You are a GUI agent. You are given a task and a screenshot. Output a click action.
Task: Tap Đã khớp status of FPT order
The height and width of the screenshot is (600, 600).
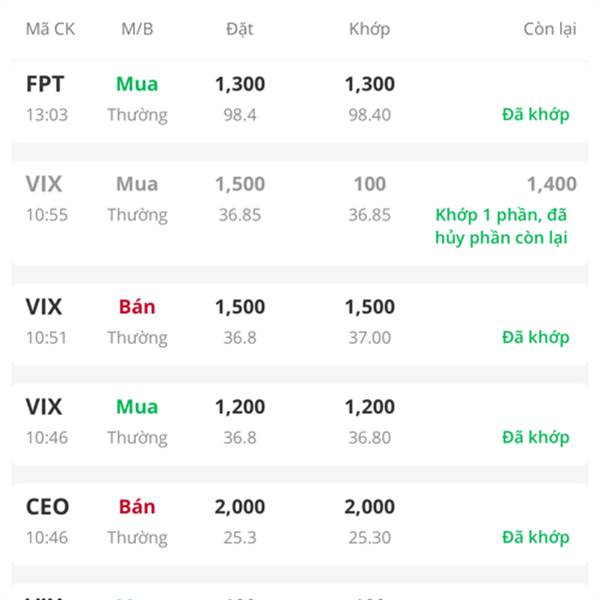tap(535, 114)
